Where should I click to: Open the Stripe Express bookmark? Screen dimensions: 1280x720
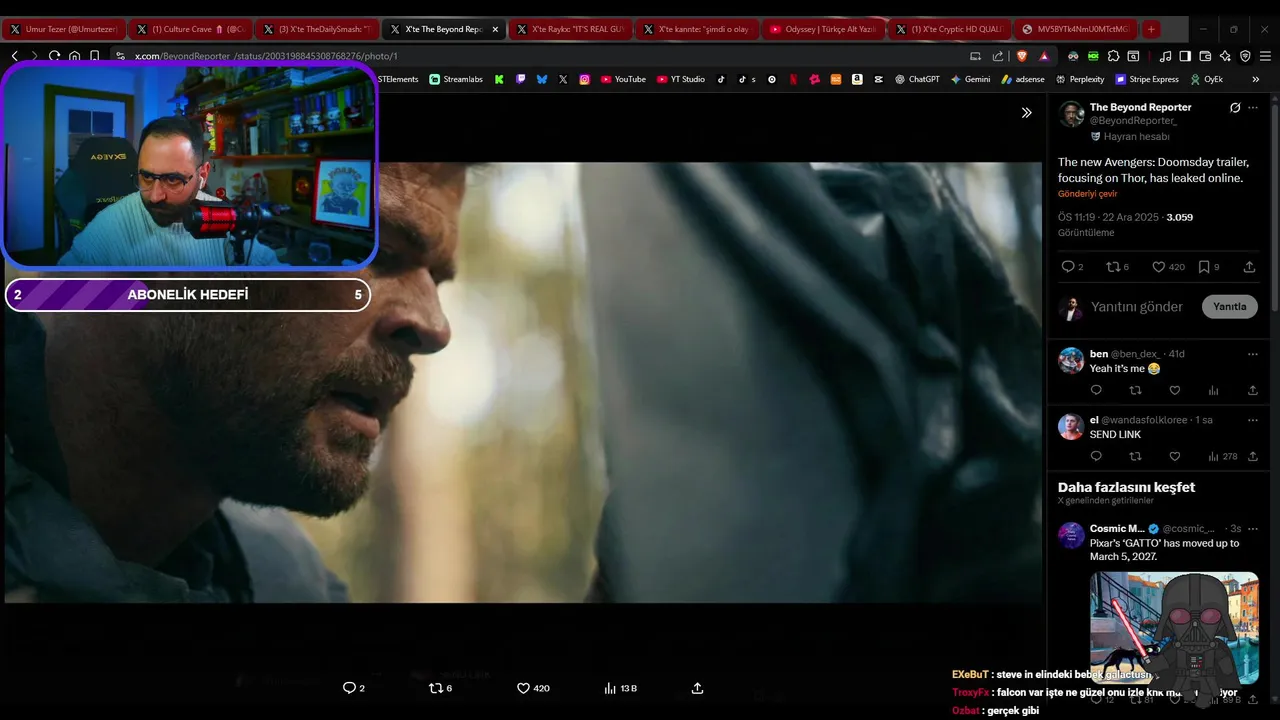click(1147, 79)
